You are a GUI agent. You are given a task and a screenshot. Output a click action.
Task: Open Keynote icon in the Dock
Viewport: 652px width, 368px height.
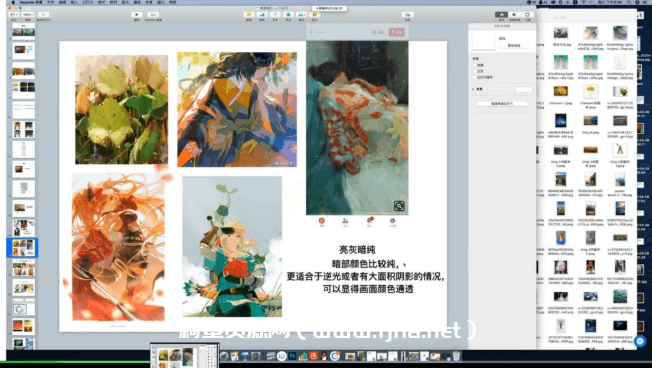pos(245,356)
